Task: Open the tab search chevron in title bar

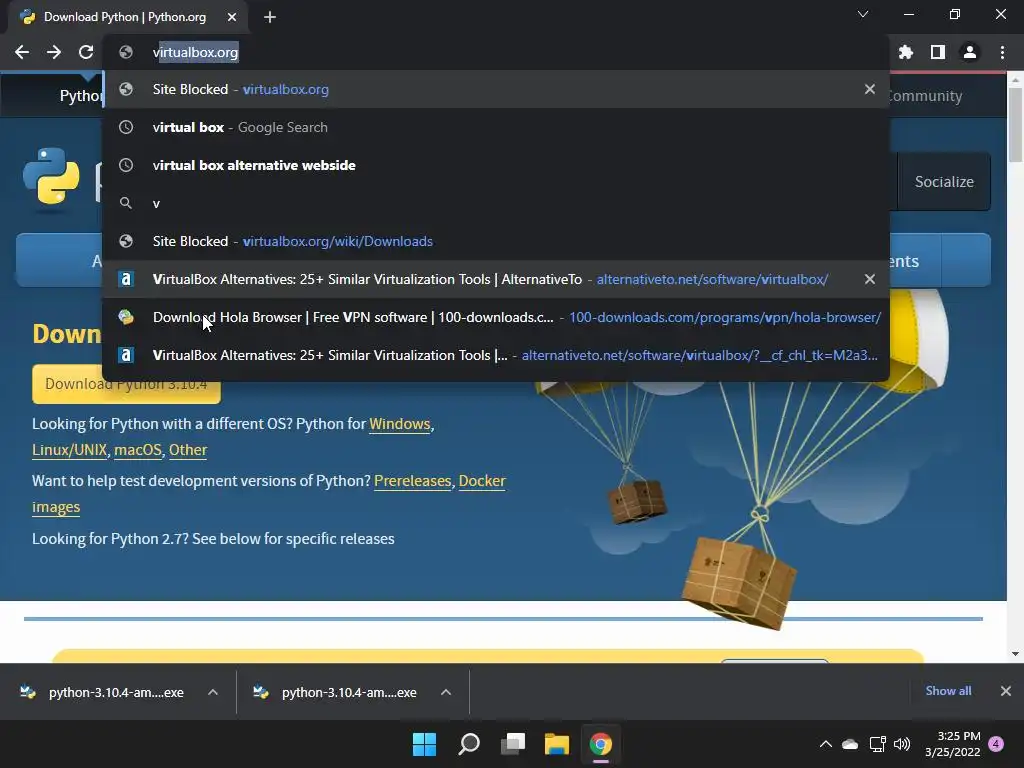Action: (x=863, y=14)
